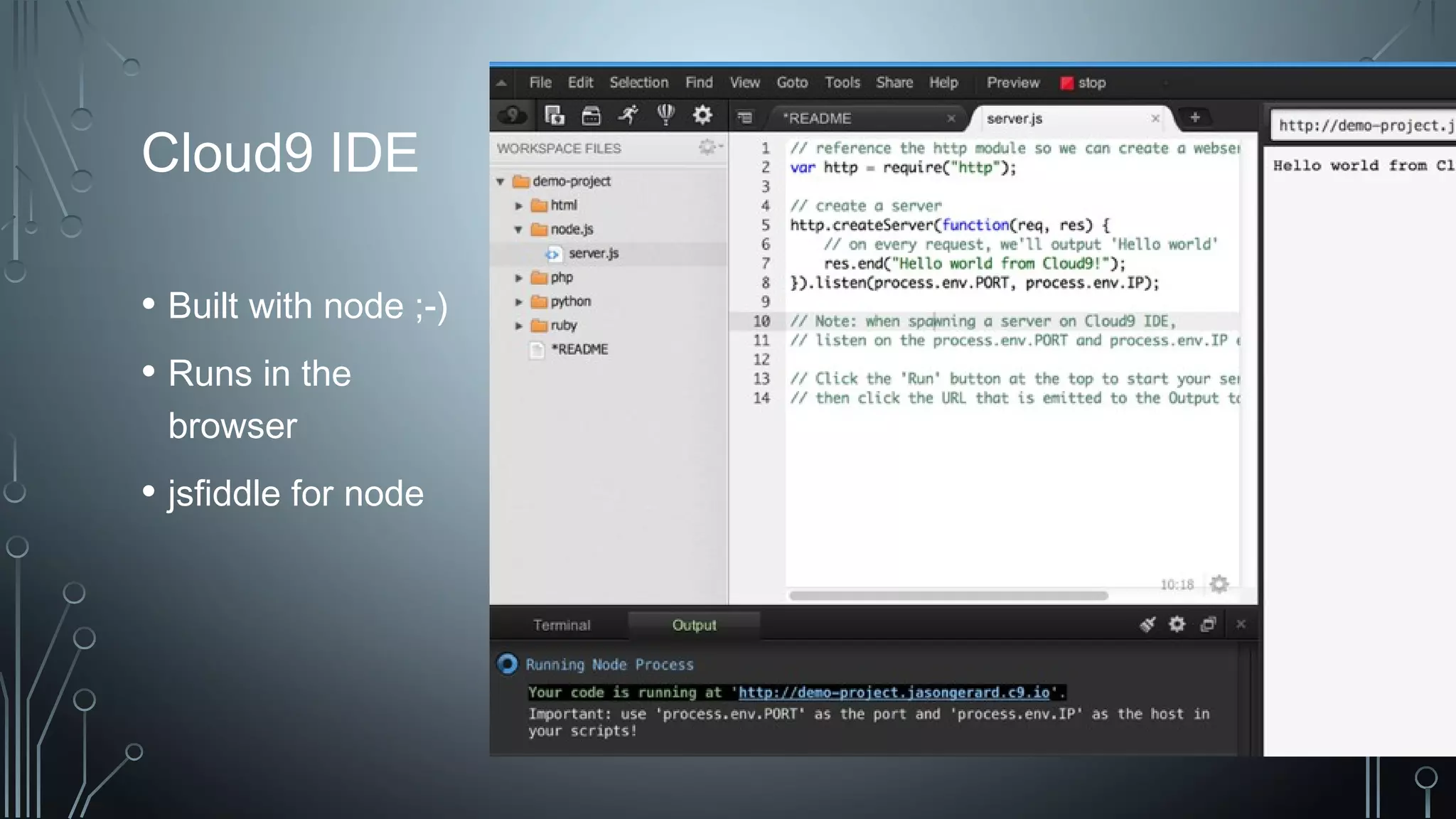Close the *README tab
The image size is (1456, 819).
click(951, 119)
